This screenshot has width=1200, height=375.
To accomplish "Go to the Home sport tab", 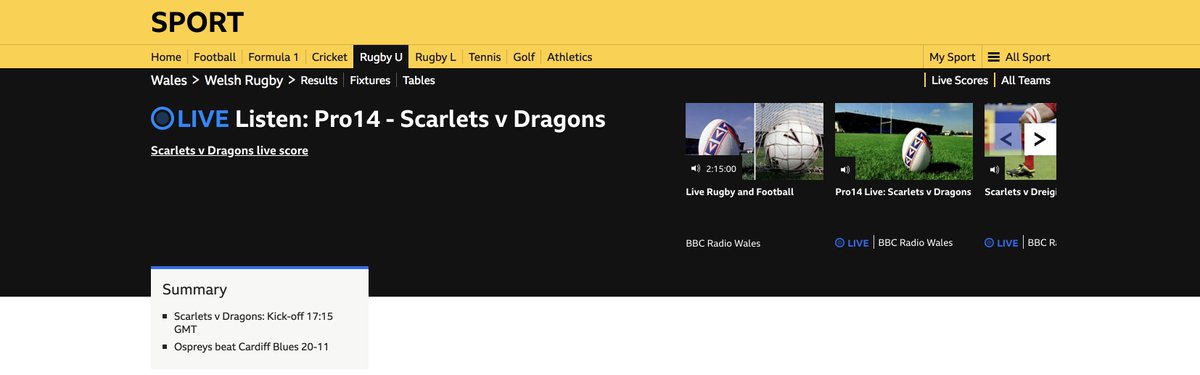I will 166,57.
